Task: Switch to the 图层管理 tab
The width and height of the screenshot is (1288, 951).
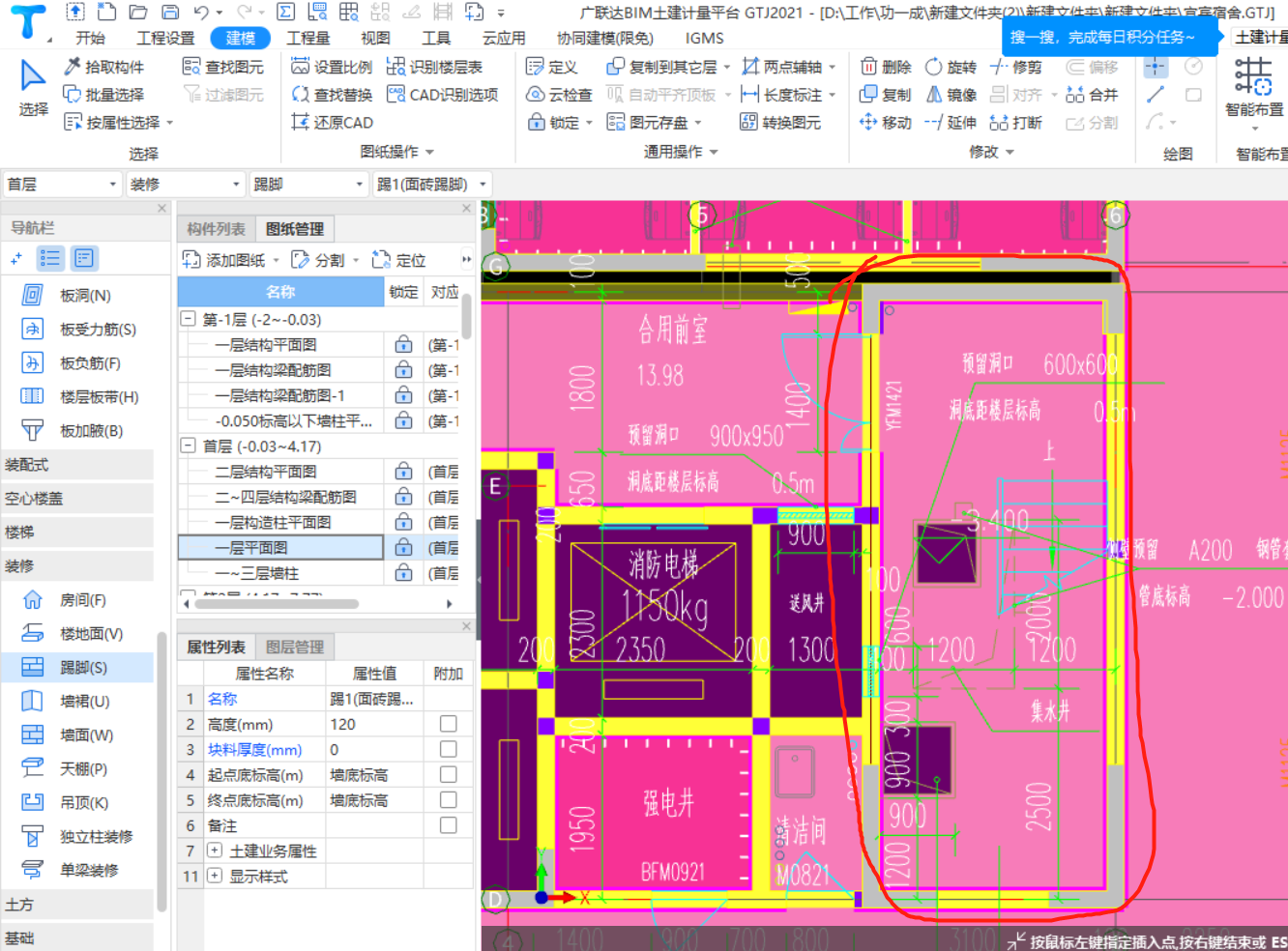Action: [x=295, y=648]
